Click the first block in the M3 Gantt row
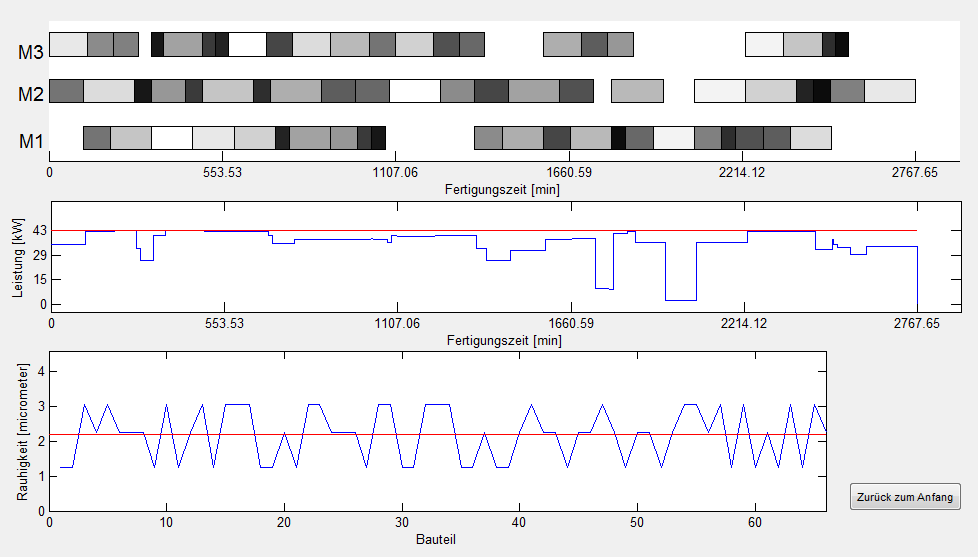Screen dimensions: 978x557 [68, 45]
